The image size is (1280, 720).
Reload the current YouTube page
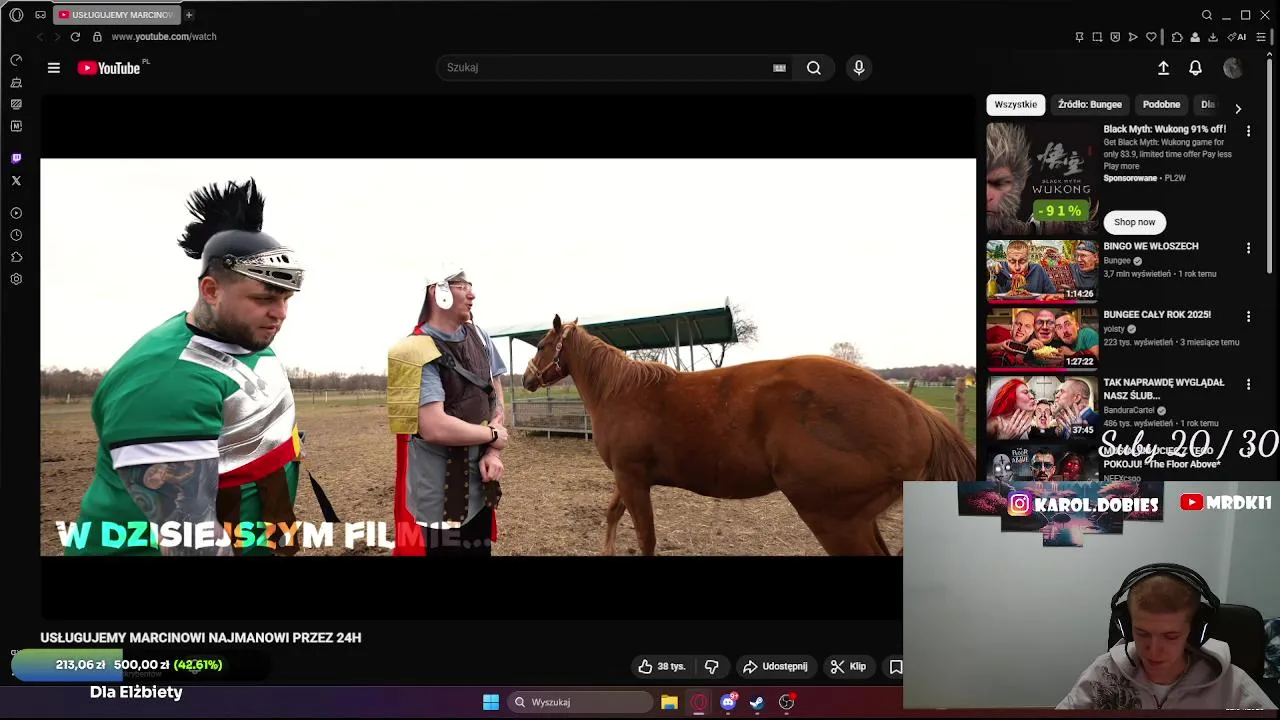(x=75, y=37)
